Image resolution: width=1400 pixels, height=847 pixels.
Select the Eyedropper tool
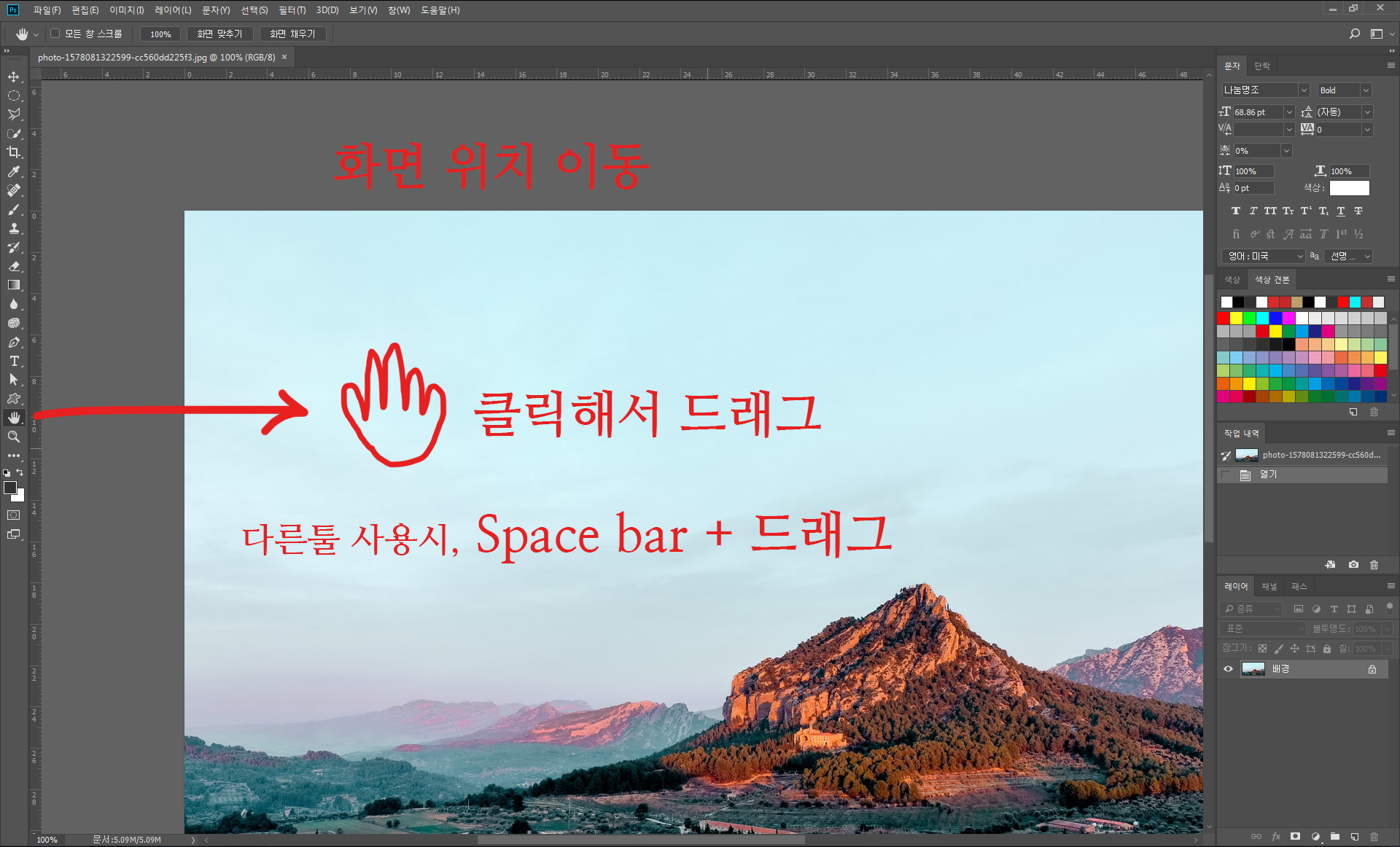point(14,171)
